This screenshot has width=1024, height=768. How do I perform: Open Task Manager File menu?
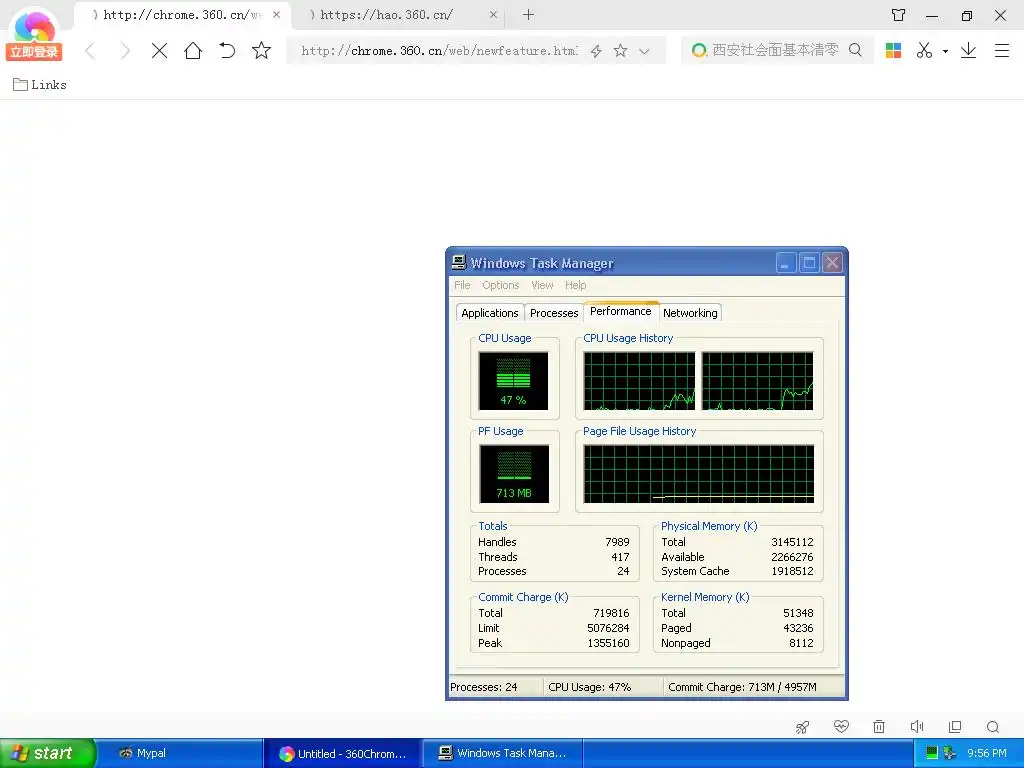coord(462,285)
